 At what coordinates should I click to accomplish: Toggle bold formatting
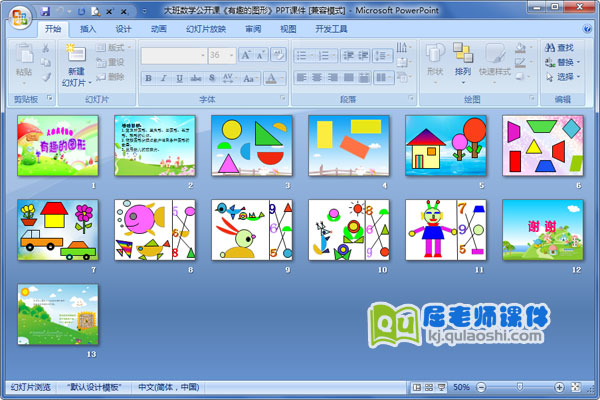[x=147, y=76]
